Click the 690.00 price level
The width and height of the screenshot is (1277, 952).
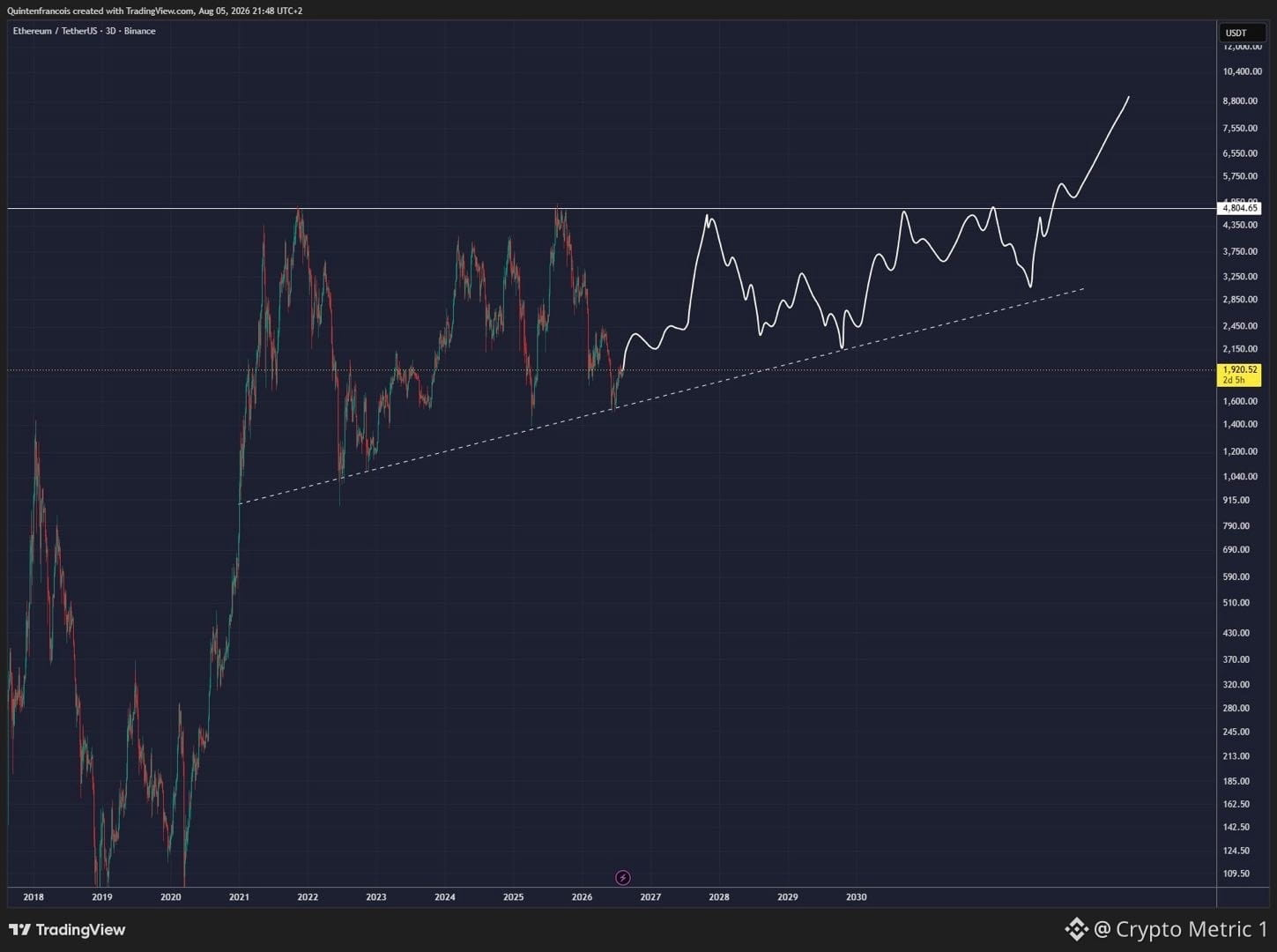1236,550
